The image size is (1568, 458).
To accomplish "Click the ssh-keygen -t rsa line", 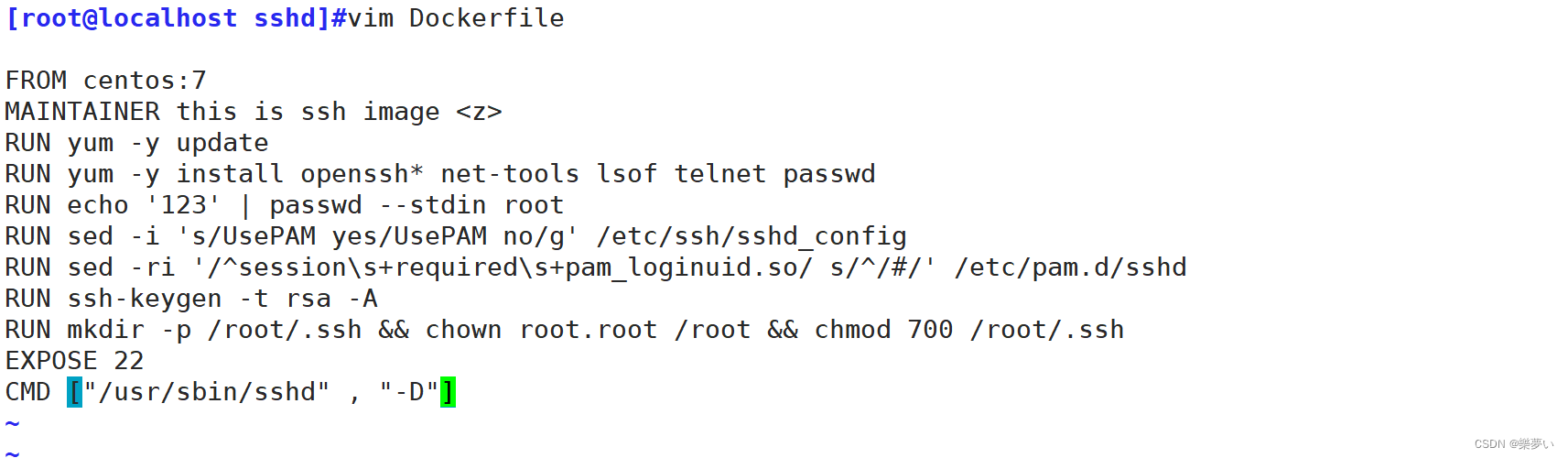I will (x=191, y=299).
